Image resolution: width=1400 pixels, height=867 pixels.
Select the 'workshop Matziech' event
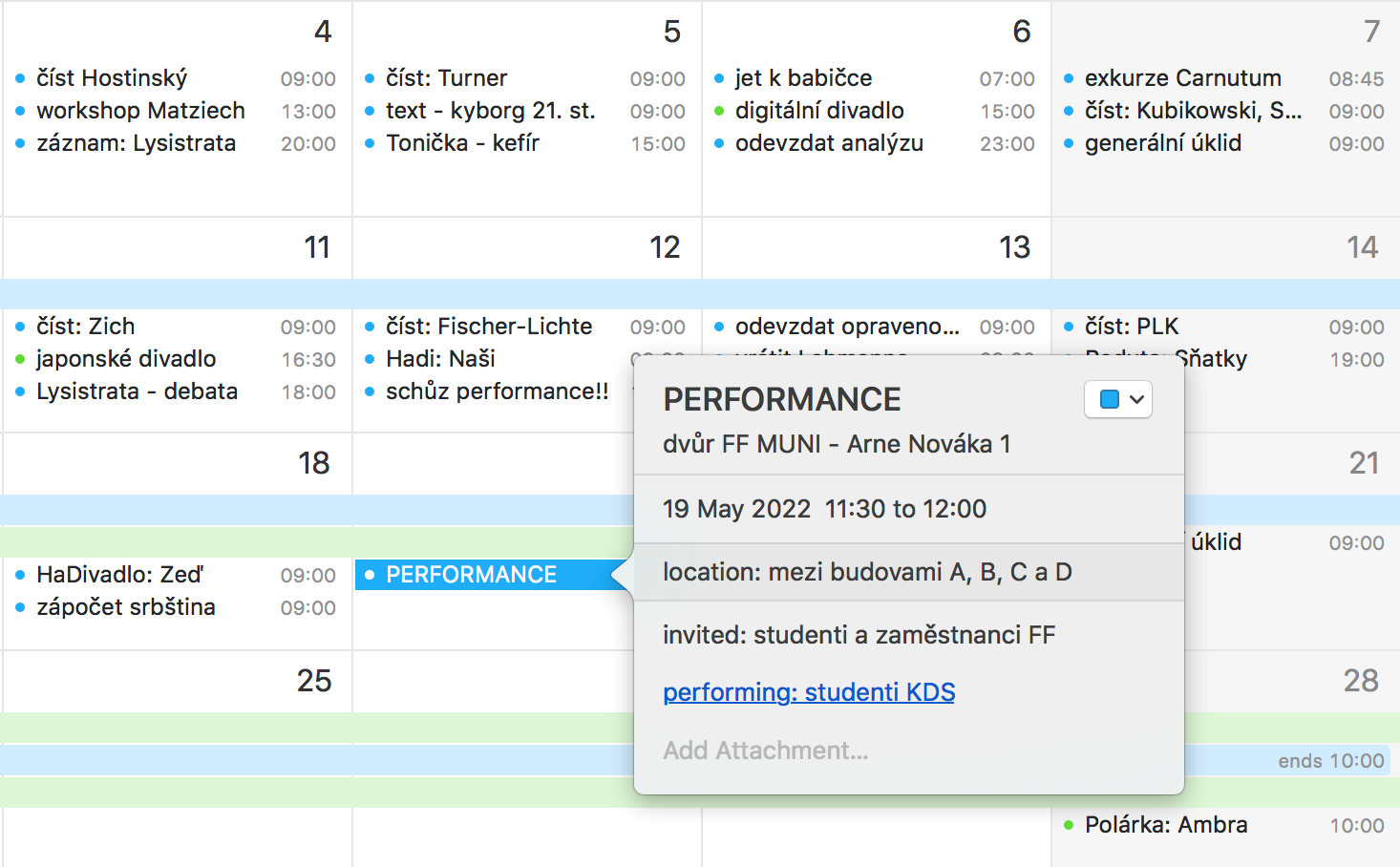tap(140, 111)
